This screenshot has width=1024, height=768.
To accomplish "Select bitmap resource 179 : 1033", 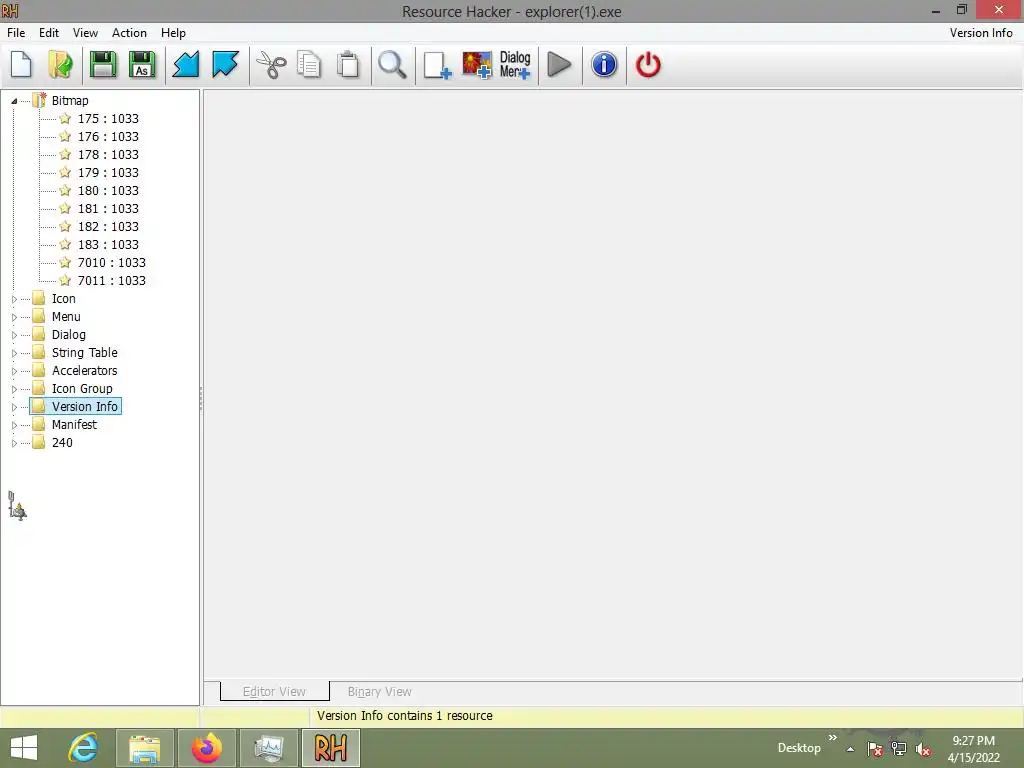I will [108, 172].
